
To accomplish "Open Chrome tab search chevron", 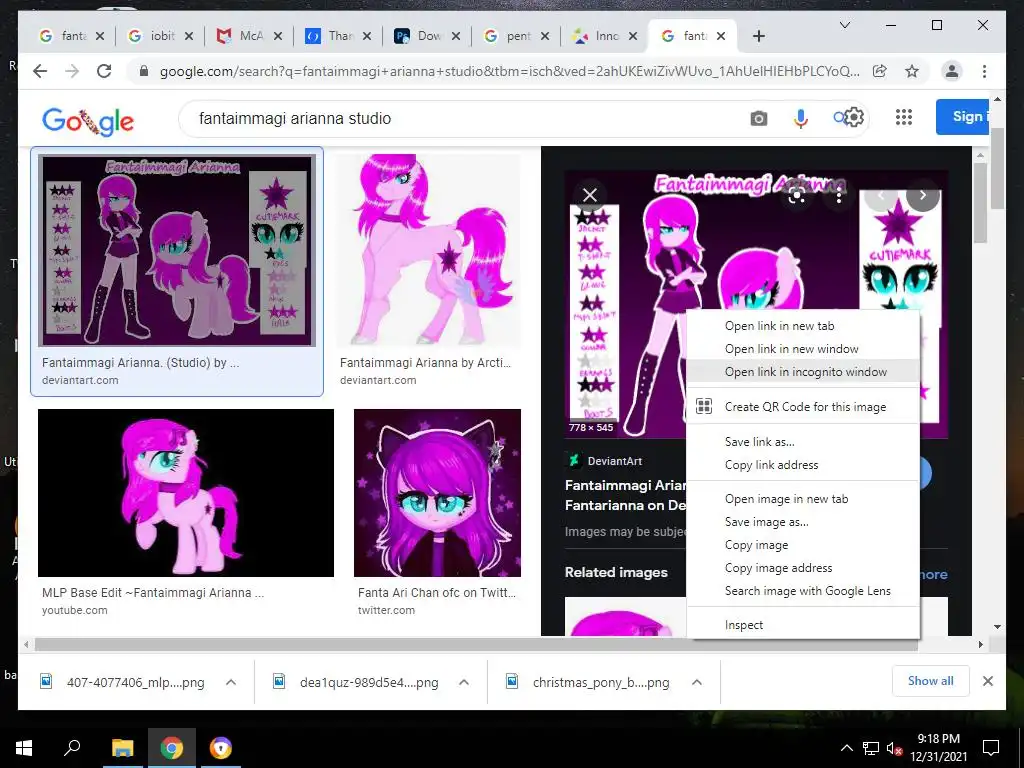I will coord(844,25).
